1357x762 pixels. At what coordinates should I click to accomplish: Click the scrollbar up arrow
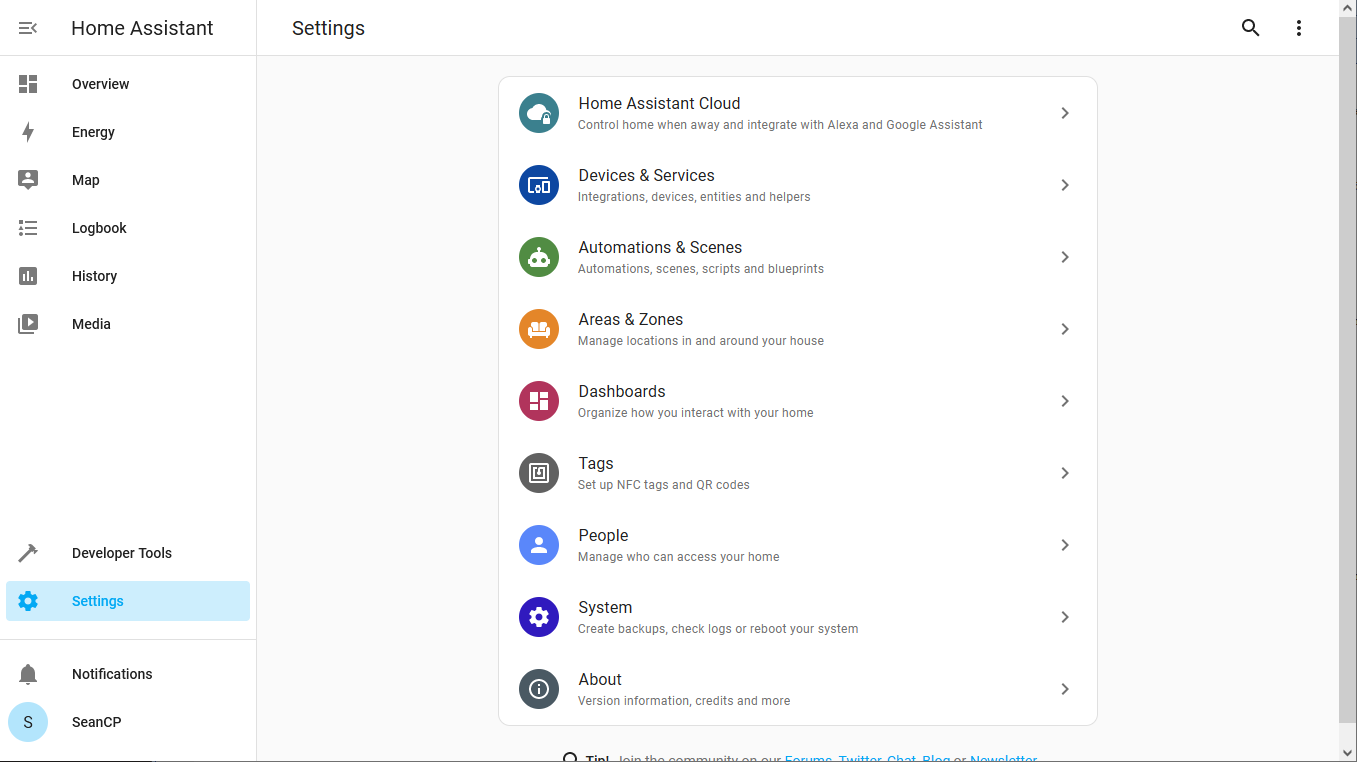point(1348,8)
